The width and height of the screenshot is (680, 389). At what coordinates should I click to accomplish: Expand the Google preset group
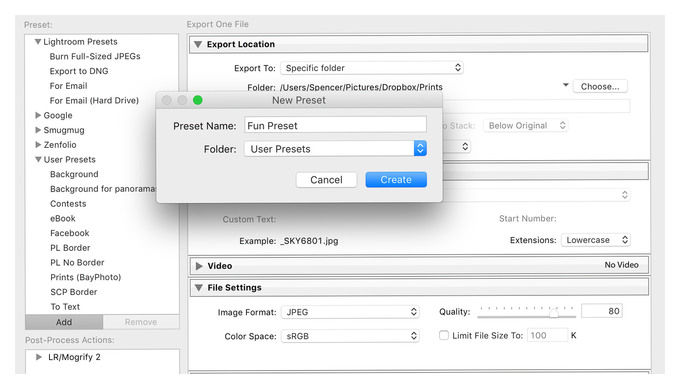pos(38,115)
